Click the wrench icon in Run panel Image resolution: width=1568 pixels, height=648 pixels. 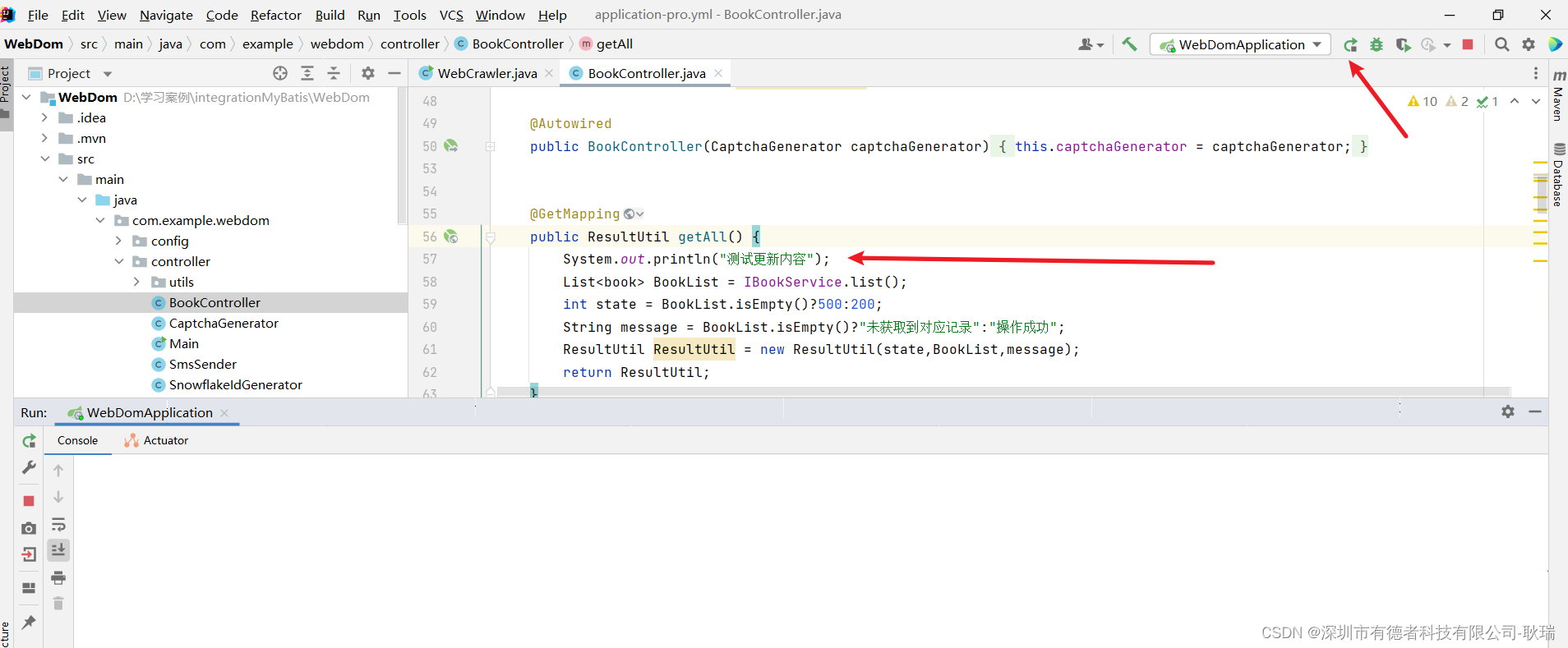click(x=29, y=467)
